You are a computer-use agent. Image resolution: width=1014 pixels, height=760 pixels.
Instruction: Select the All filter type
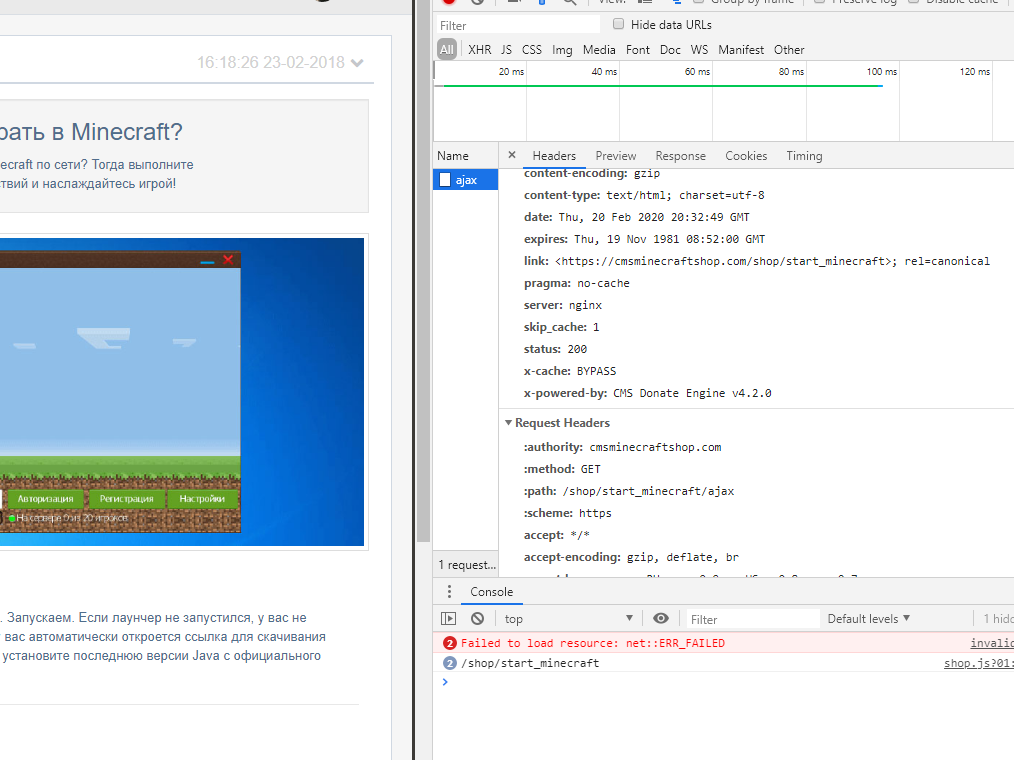point(446,49)
